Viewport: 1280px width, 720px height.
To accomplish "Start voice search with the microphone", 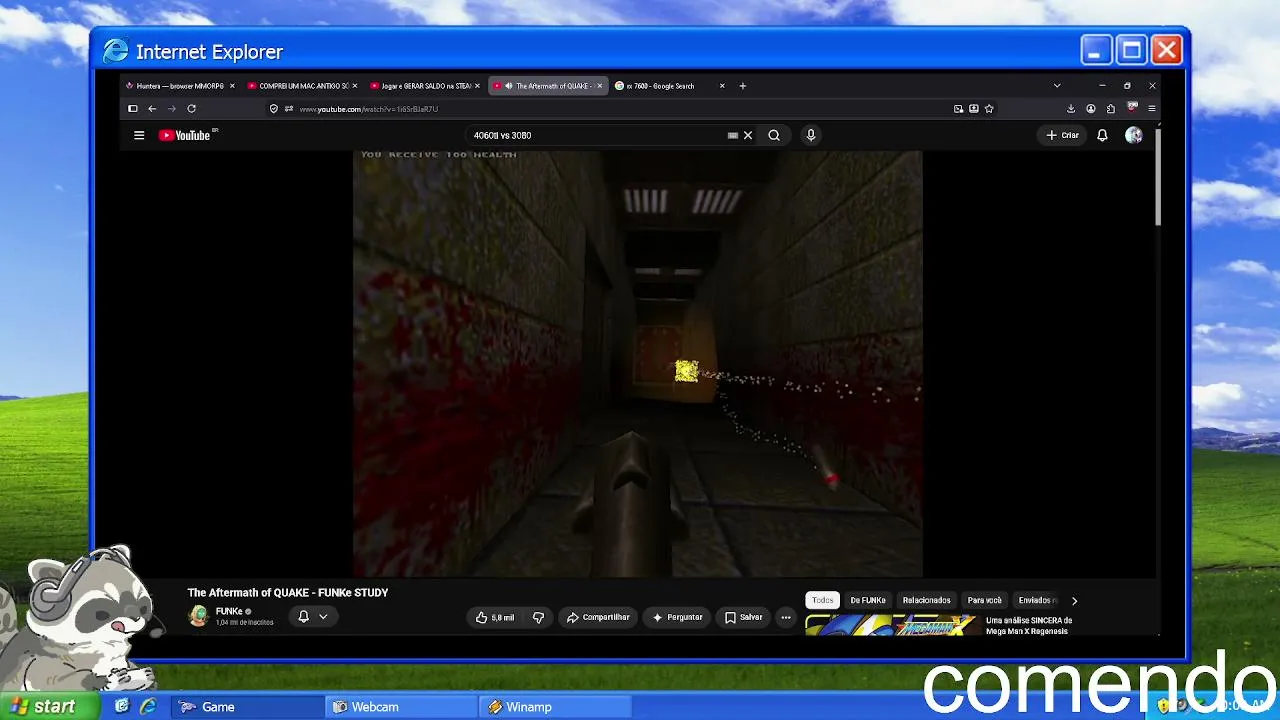I will pos(811,135).
